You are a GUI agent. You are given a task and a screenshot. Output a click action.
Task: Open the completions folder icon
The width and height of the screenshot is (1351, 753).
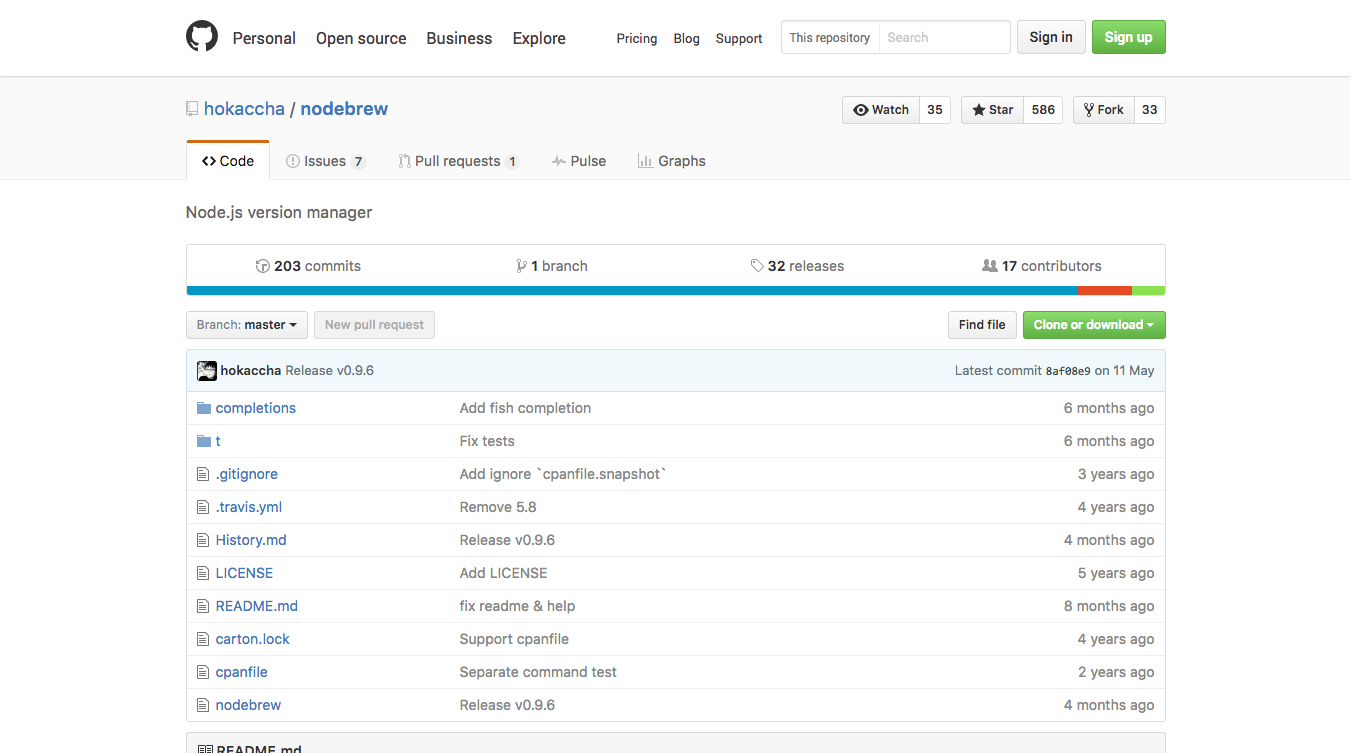pos(204,408)
